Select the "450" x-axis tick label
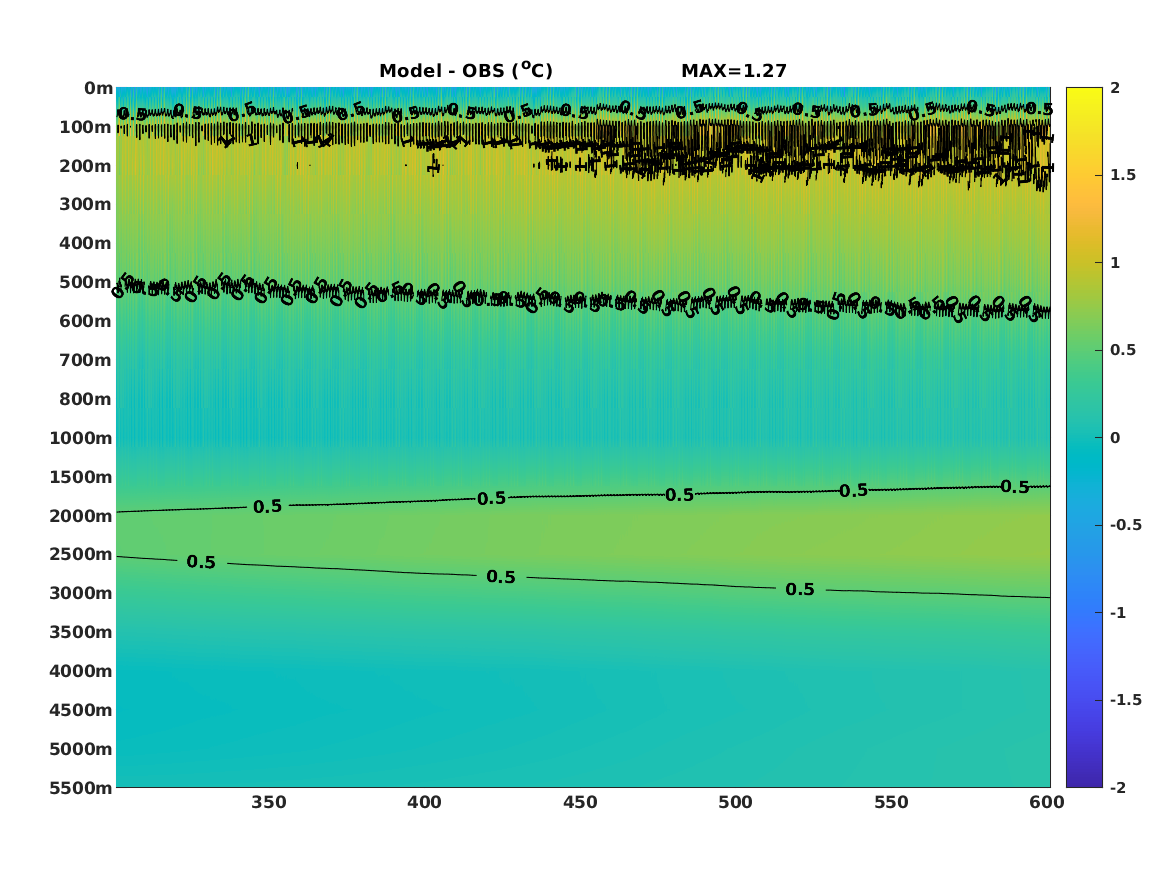 coord(580,802)
